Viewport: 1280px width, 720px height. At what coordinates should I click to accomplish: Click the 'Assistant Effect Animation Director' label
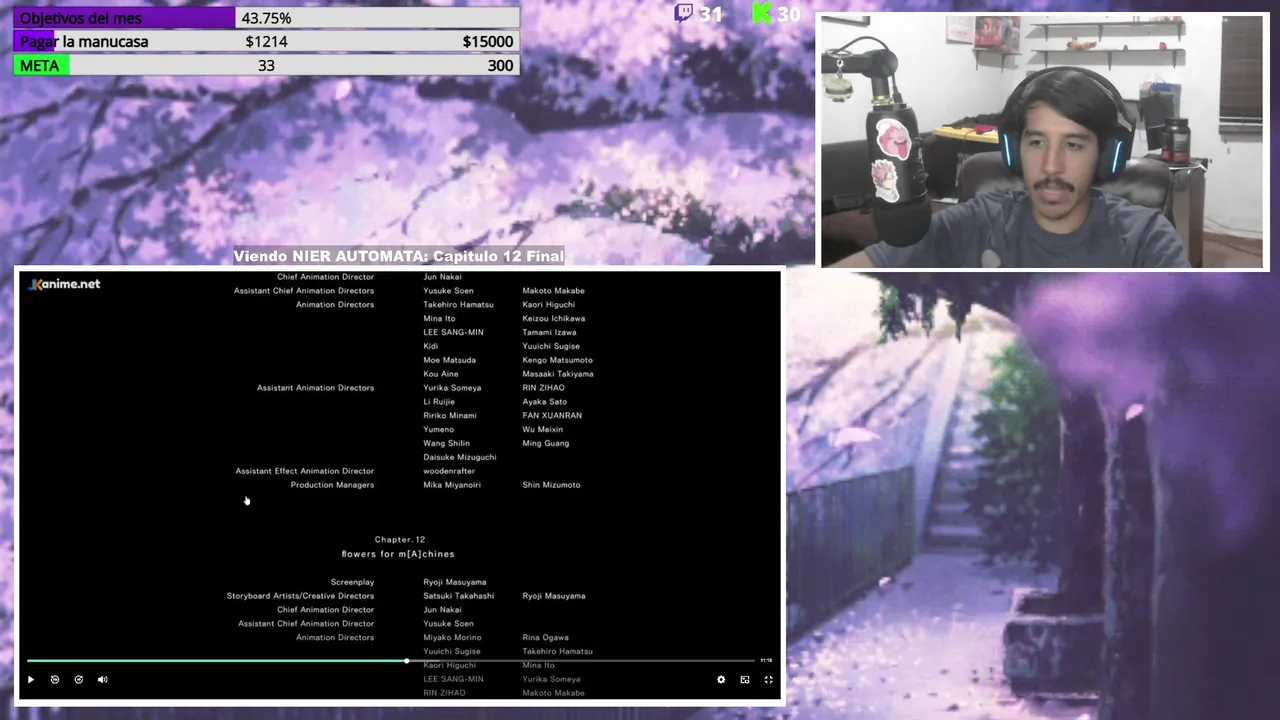(305, 471)
